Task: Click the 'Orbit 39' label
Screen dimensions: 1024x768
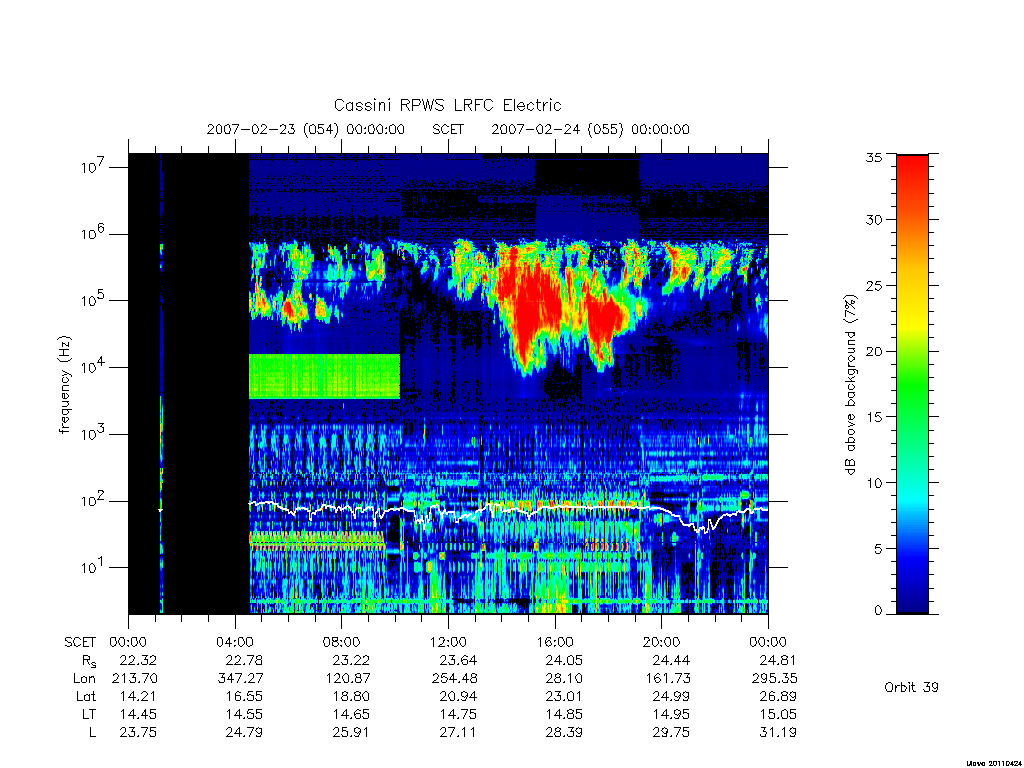Action: click(x=911, y=687)
